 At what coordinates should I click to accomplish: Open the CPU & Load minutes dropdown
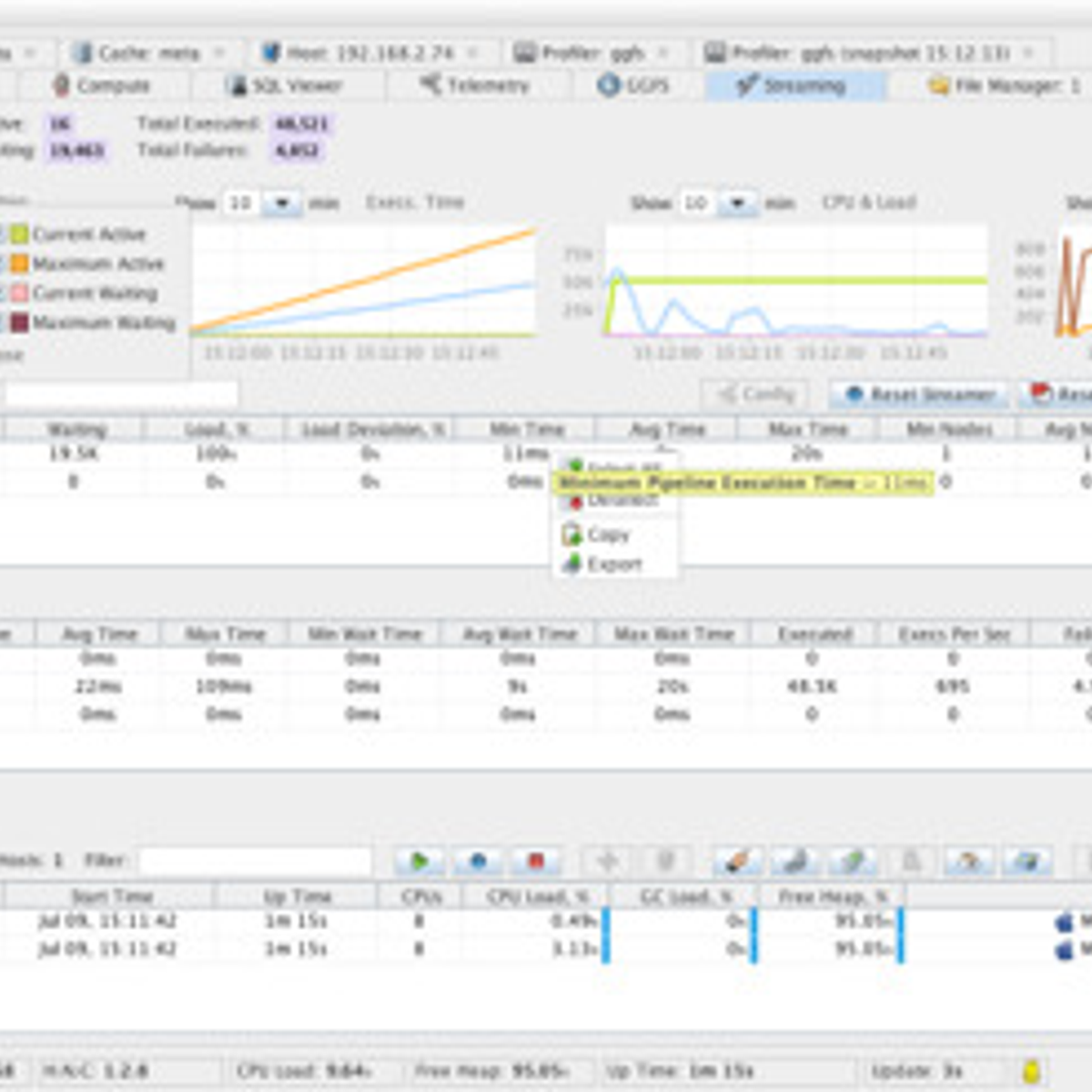click(738, 203)
